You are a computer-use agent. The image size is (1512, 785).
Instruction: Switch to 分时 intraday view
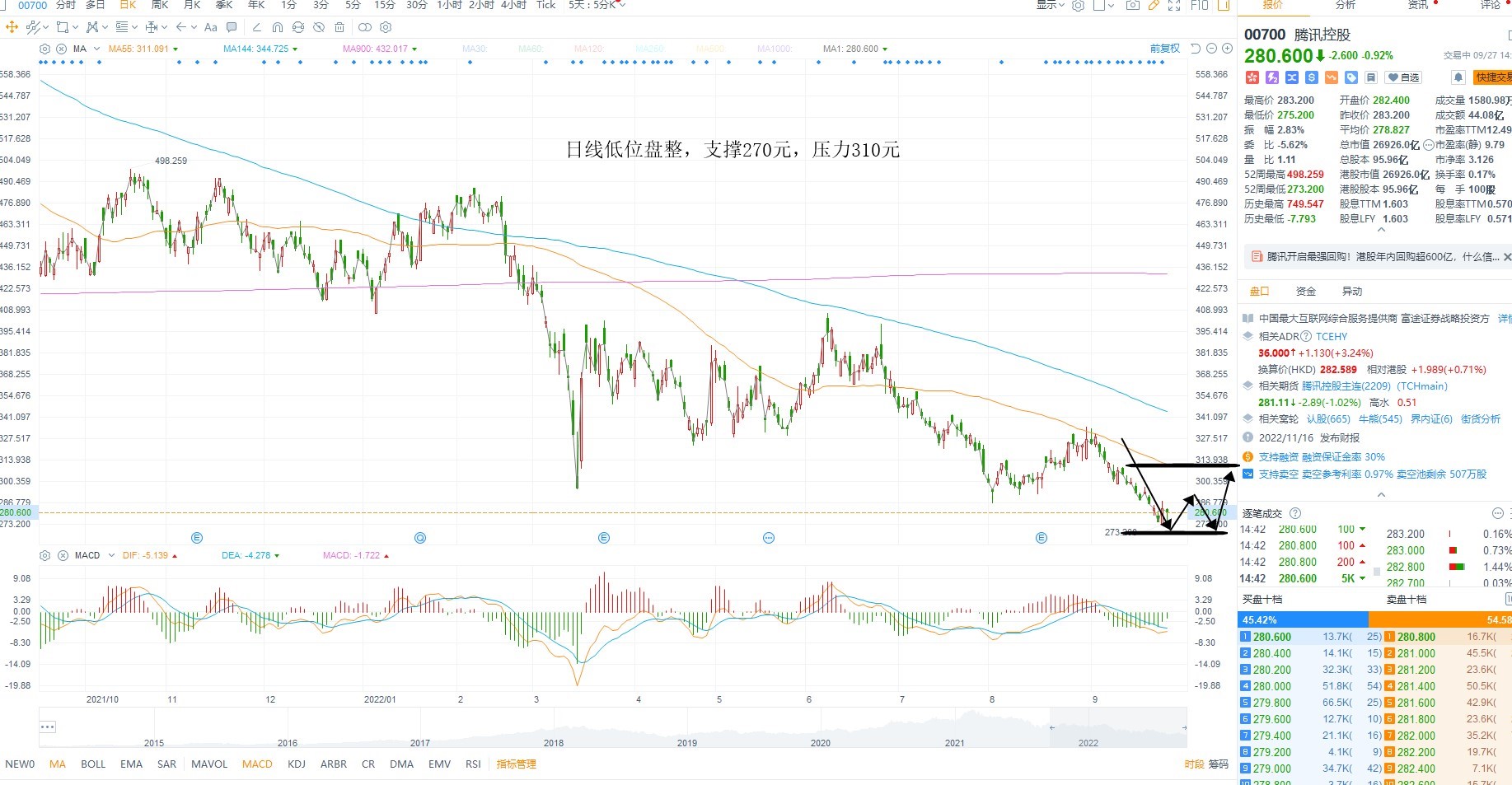(66, 5)
